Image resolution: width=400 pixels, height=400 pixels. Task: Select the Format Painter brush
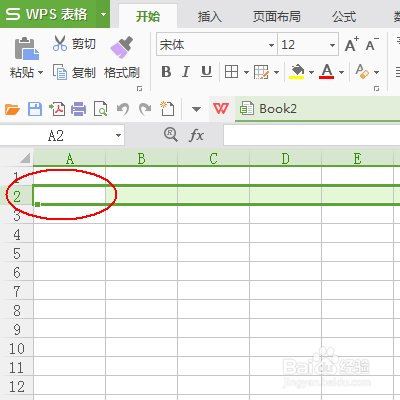[121, 47]
